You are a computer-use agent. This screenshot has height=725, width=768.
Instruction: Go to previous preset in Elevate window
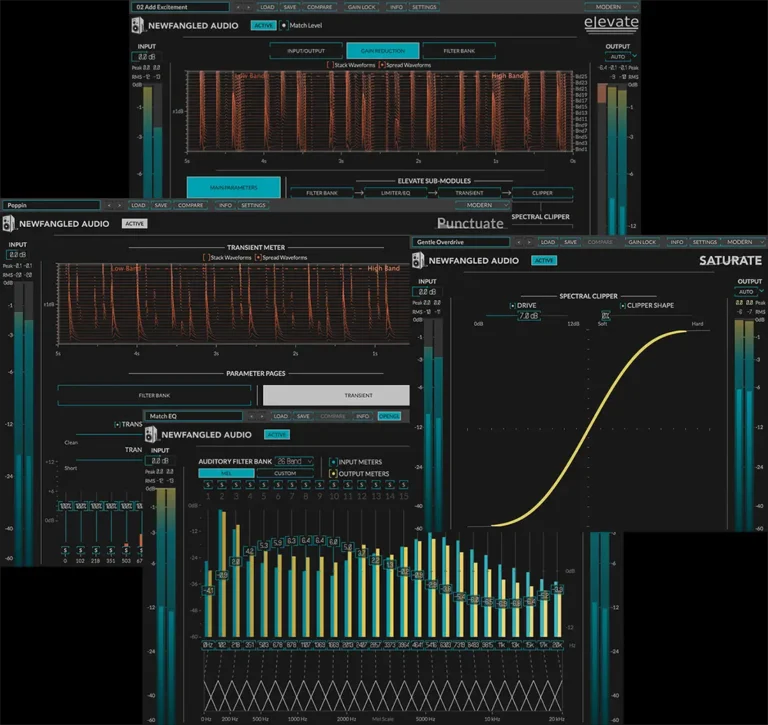click(x=238, y=7)
